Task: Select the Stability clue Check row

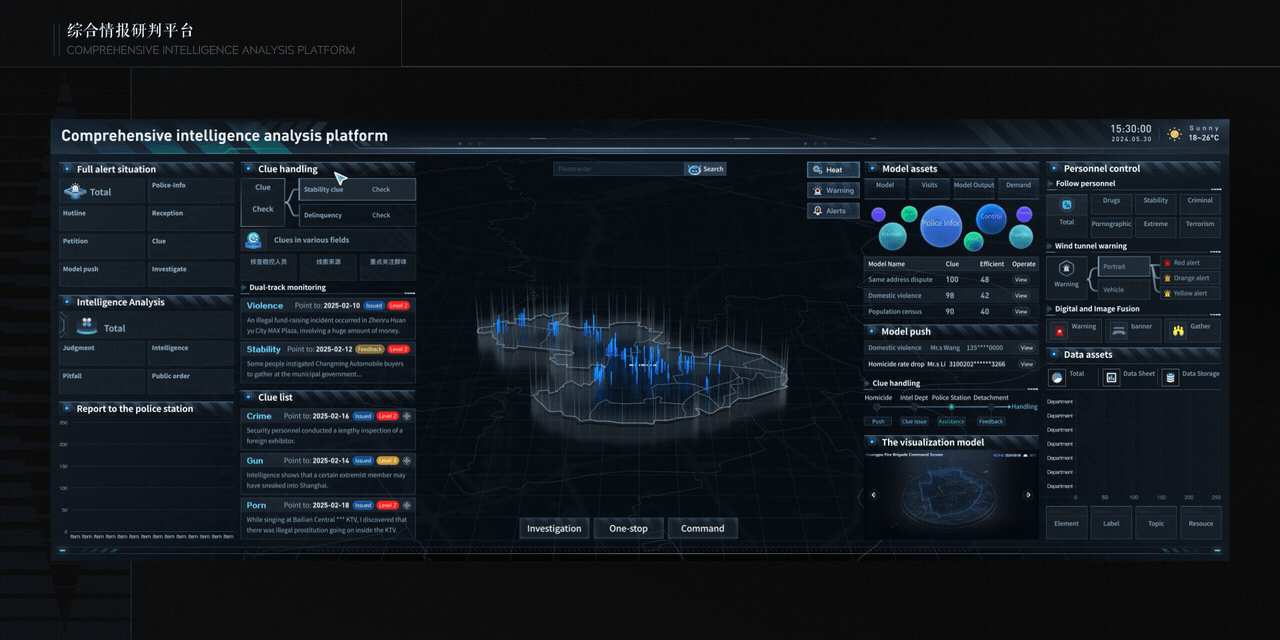Action: (357, 189)
